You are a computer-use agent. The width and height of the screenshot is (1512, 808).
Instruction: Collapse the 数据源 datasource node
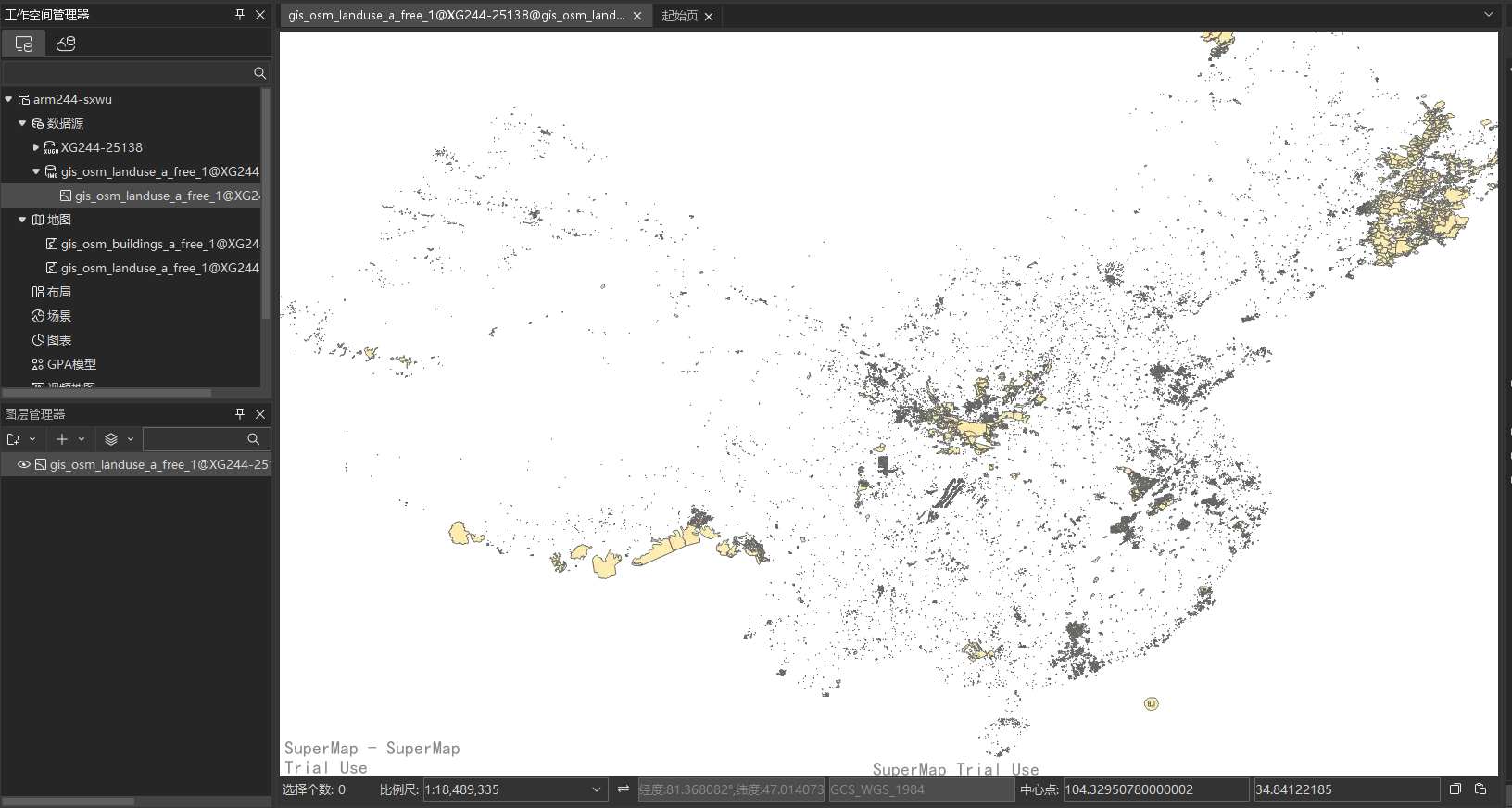(22, 123)
